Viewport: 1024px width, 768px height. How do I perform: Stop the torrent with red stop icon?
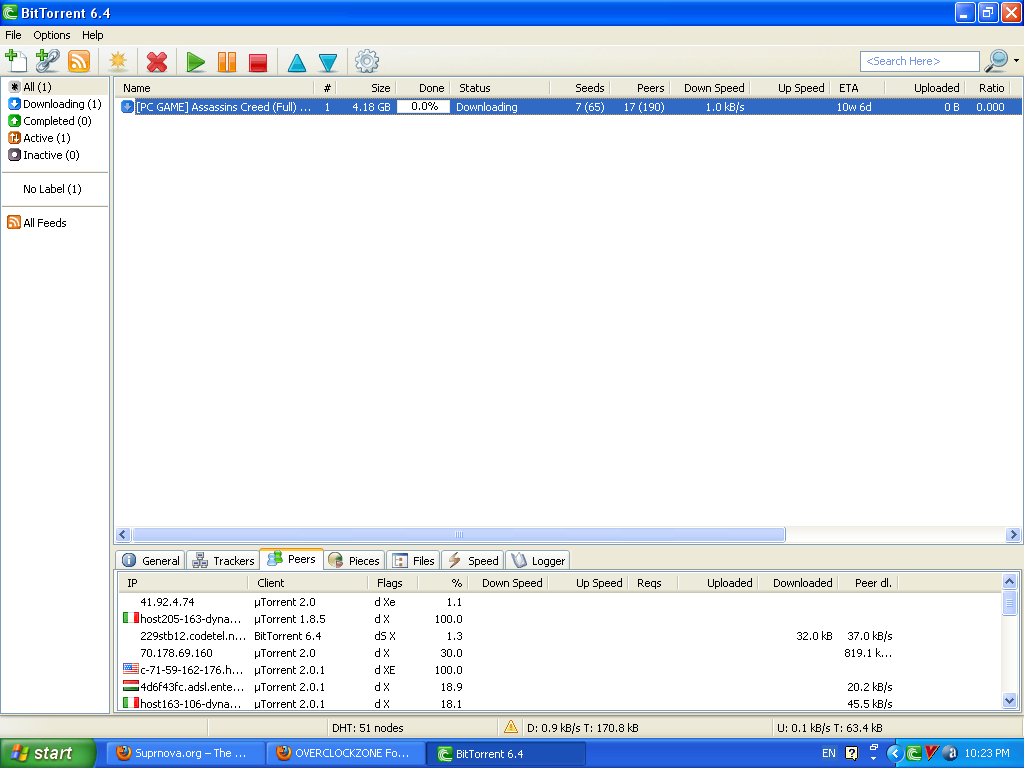[258, 62]
